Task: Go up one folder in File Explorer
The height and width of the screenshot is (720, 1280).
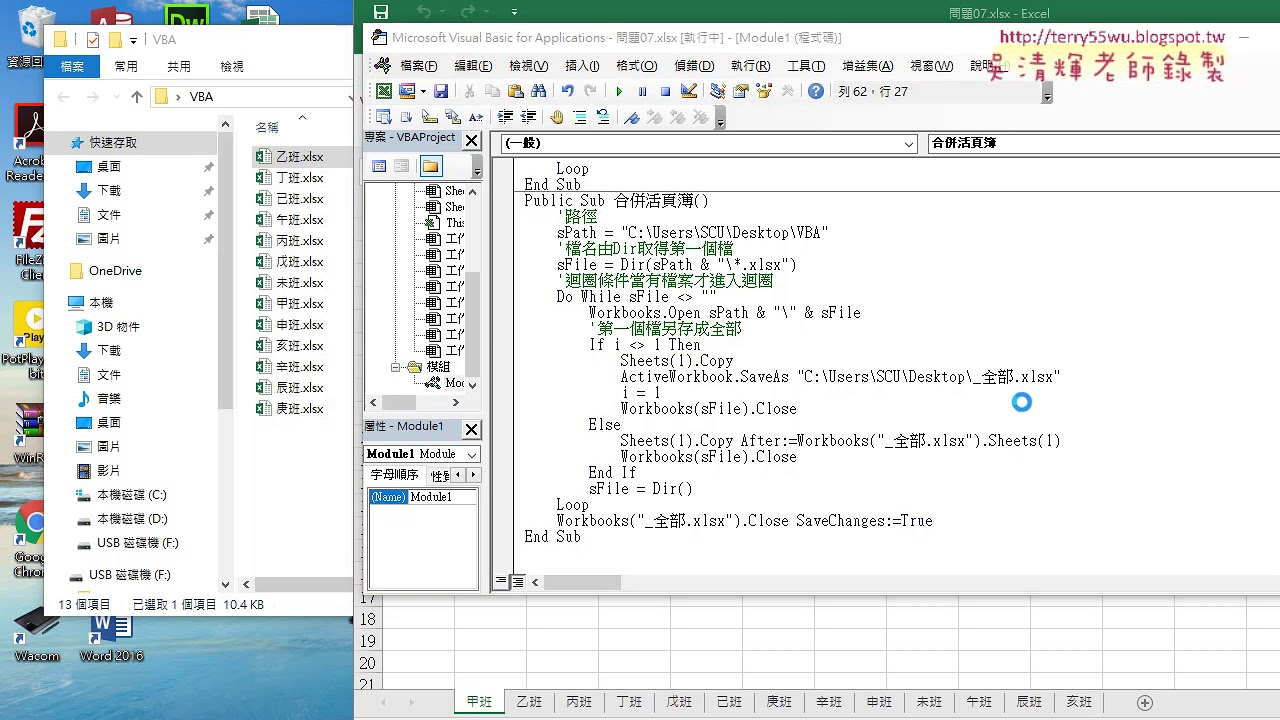Action: tap(137, 97)
